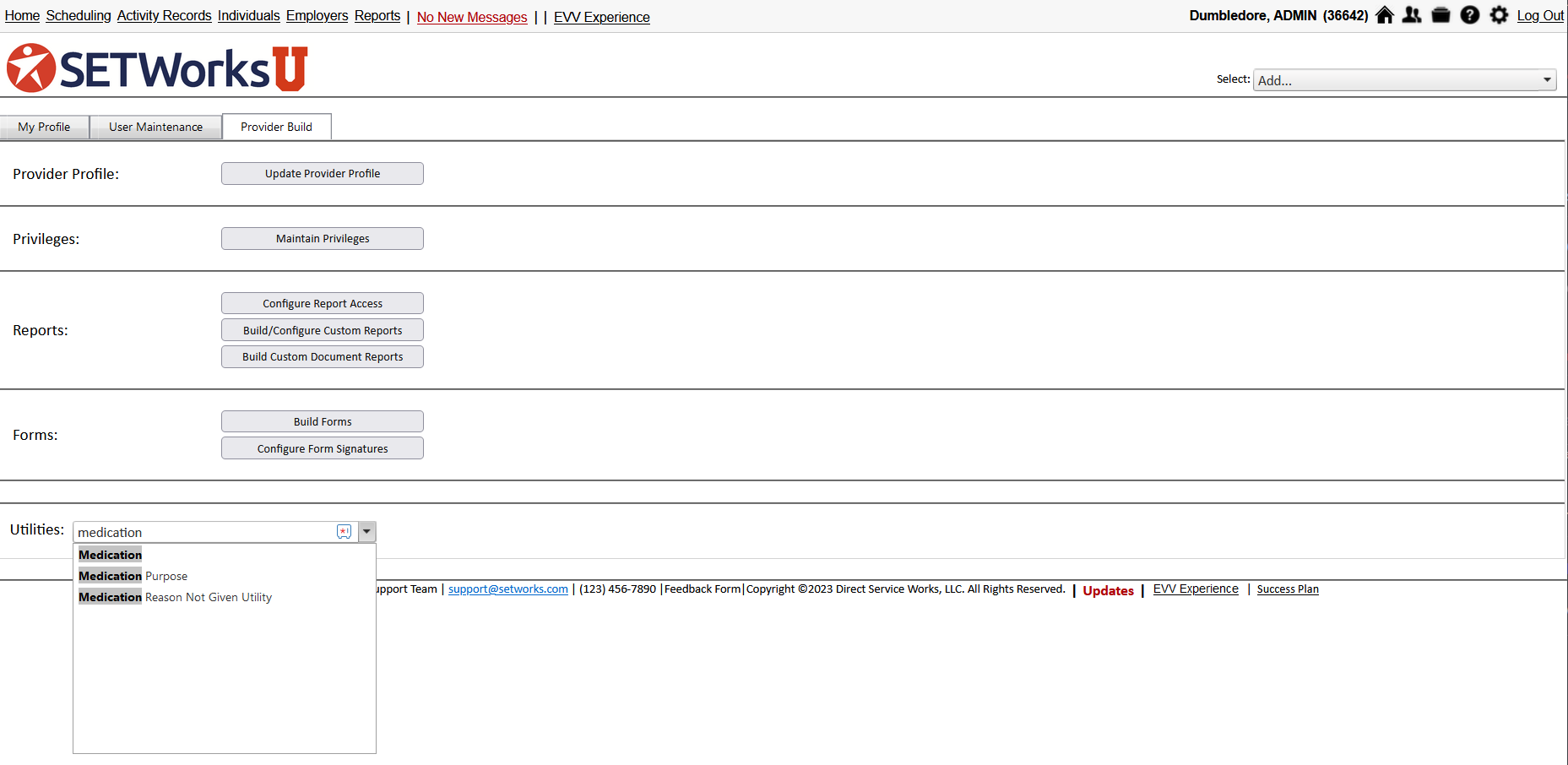Open the users group icon
This screenshot has width=1568, height=765.
tap(1412, 15)
